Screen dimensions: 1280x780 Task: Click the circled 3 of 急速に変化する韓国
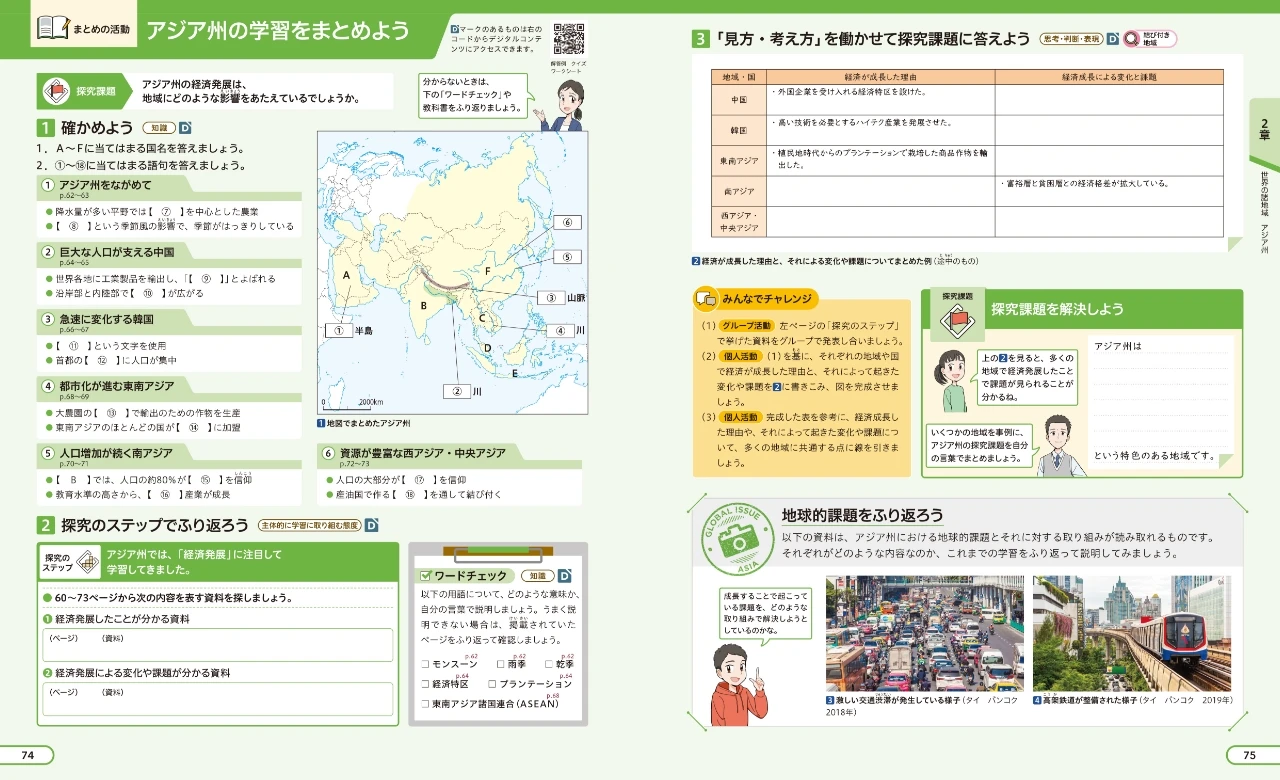[x=47, y=319]
